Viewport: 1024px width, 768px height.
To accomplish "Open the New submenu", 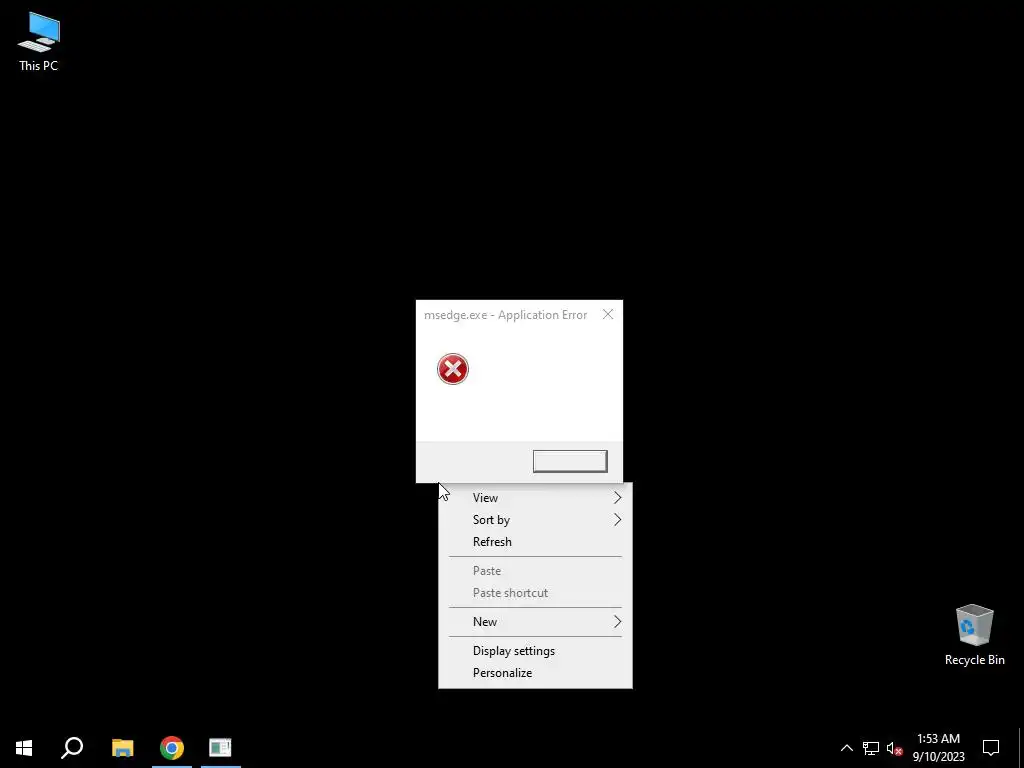I will click(536, 622).
